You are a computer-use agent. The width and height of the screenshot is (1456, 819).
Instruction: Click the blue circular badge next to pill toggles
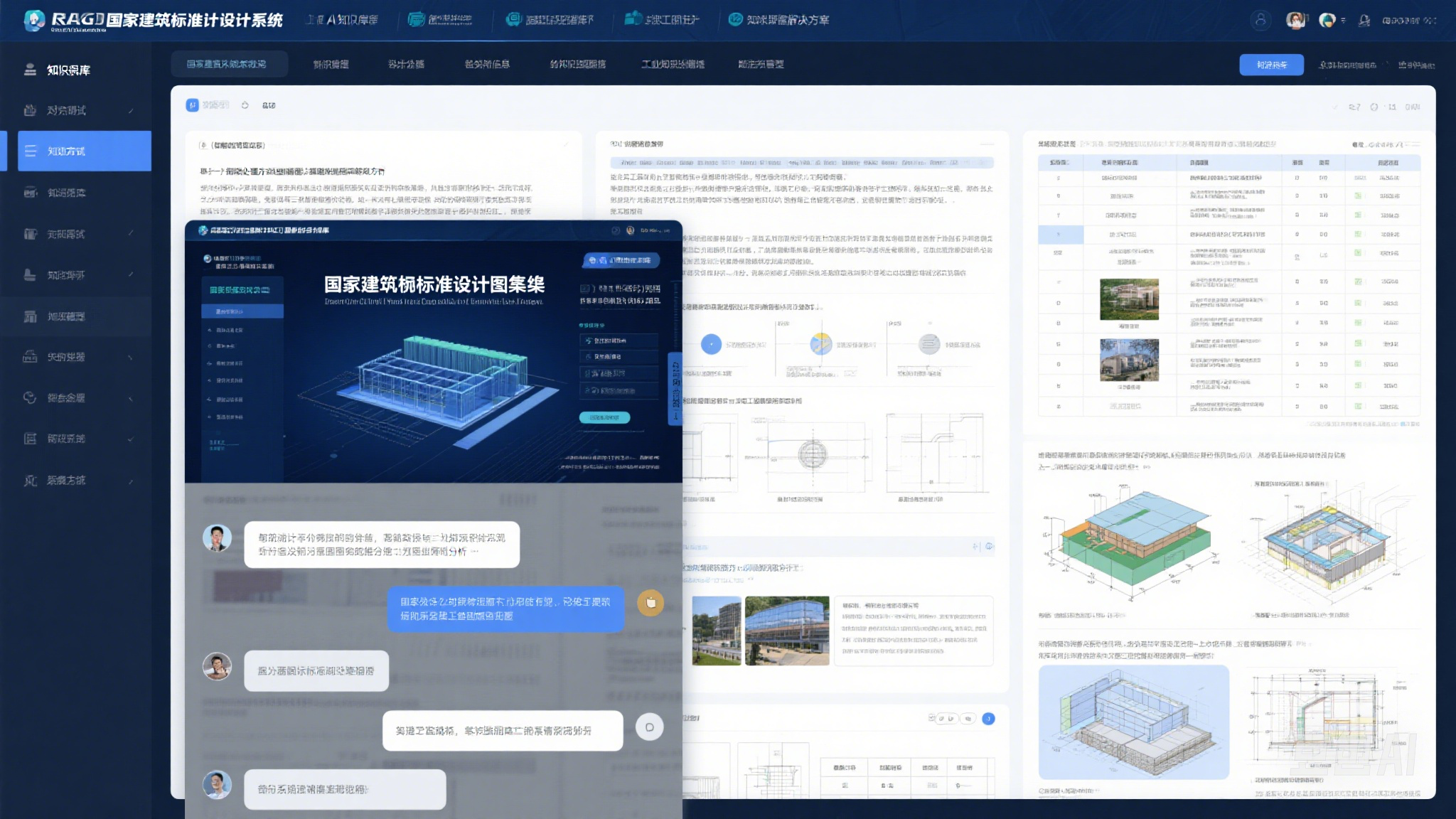(x=988, y=719)
